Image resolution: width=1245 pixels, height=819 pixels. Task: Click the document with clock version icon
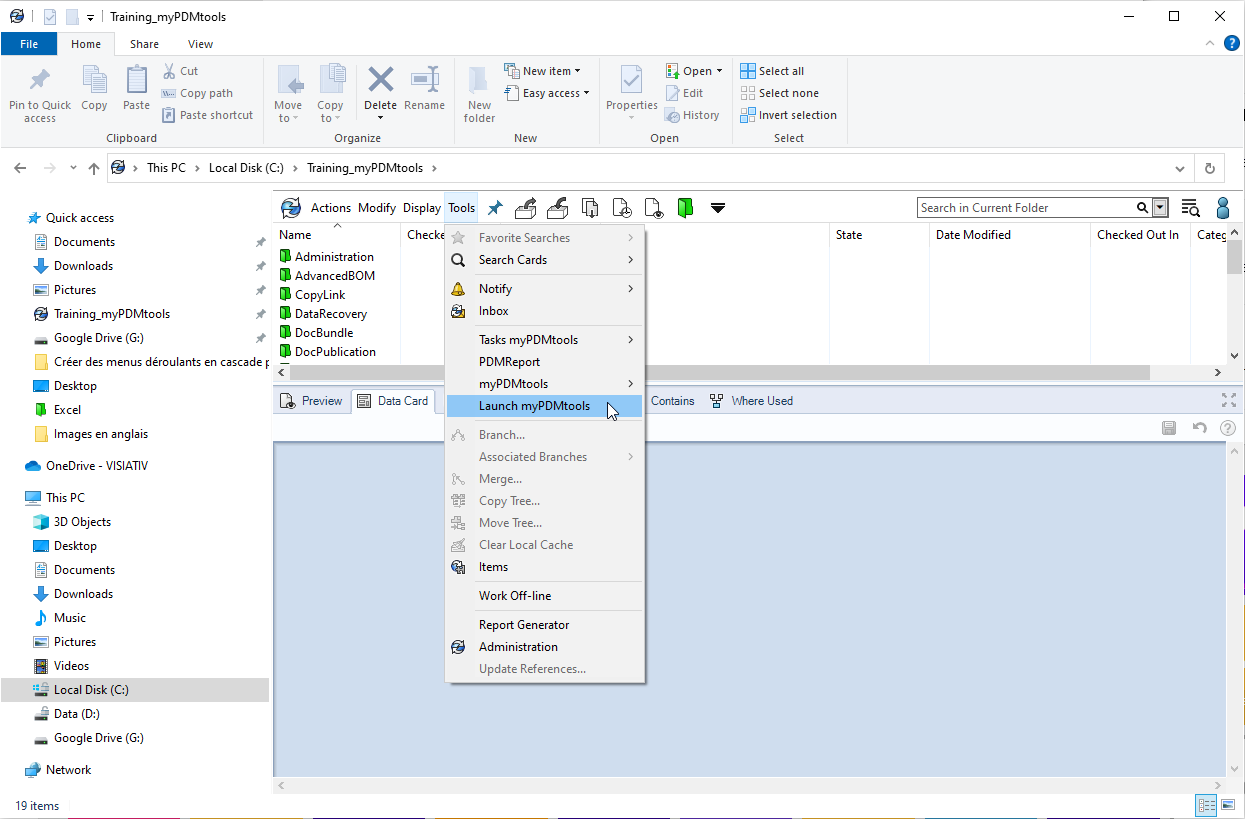pos(622,208)
